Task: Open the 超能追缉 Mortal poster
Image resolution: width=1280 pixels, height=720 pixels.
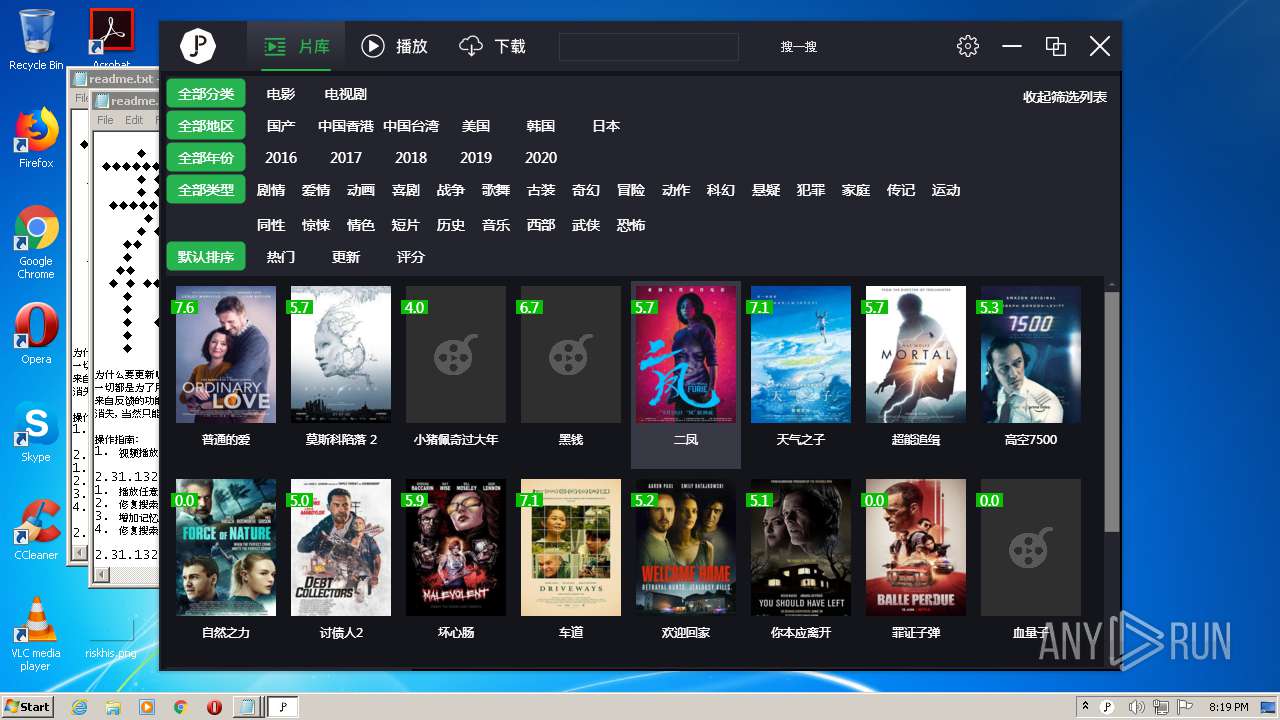Action: tap(916, 354)
